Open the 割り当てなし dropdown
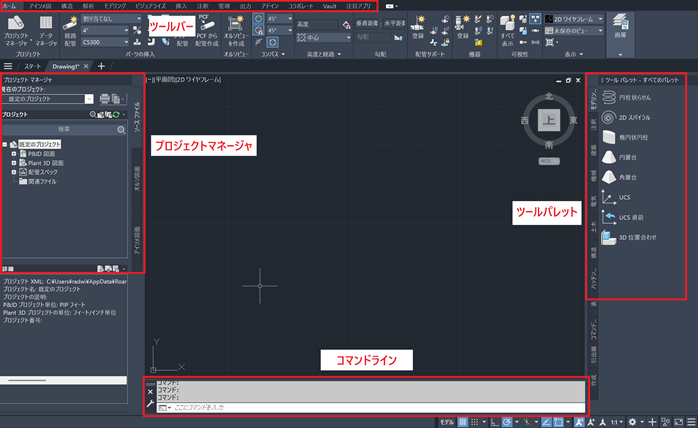Image resolution: width=698 pixels, height=428 pixels. pos(111,19)
